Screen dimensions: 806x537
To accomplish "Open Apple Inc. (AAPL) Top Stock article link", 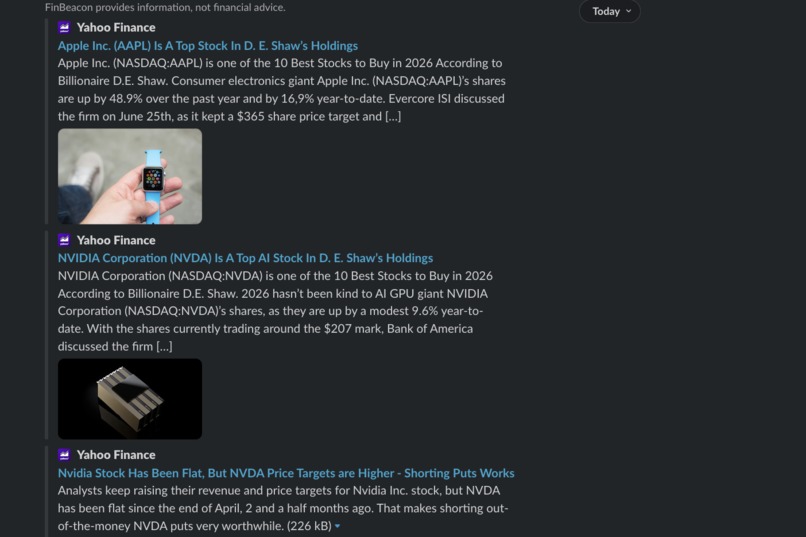I will [208, 46].
